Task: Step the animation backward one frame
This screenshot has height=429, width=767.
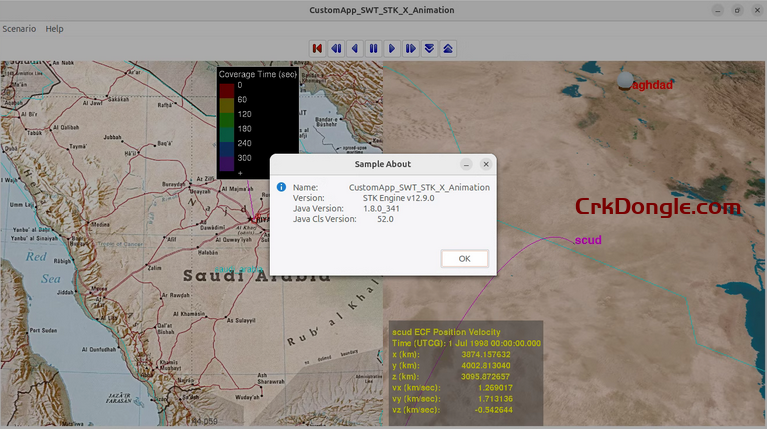Action: tap(336, 47)
